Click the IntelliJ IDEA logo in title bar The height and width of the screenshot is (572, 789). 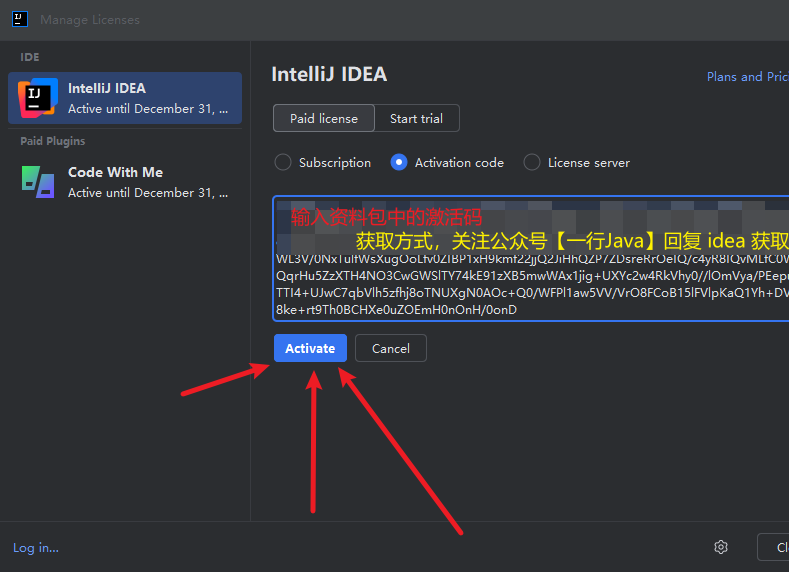[20, 19]
